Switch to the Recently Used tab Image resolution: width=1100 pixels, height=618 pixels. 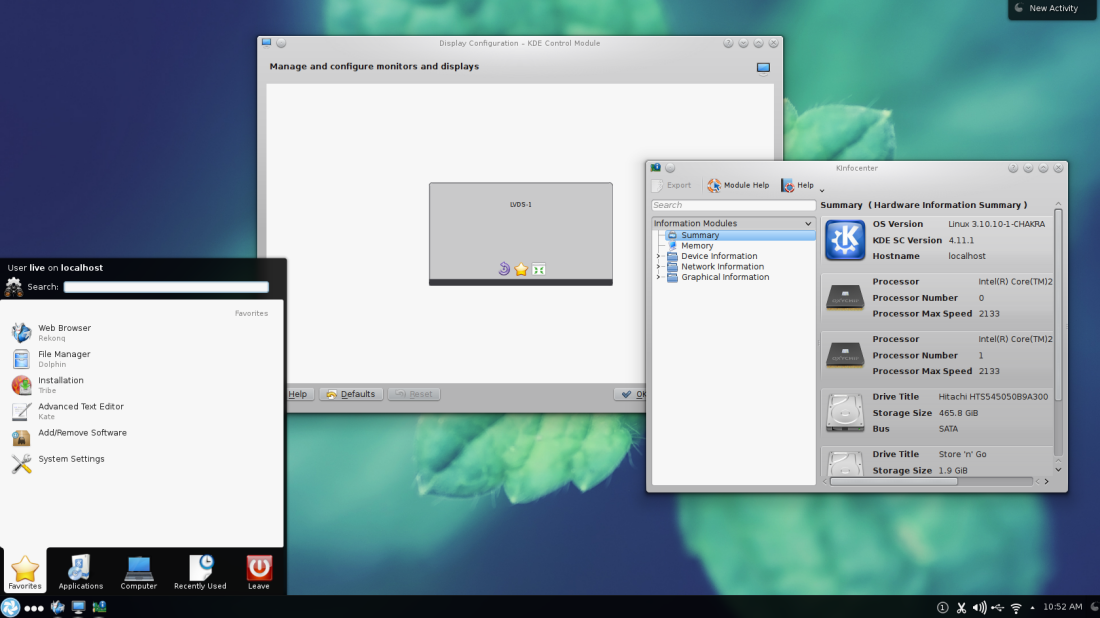point(200,572)
